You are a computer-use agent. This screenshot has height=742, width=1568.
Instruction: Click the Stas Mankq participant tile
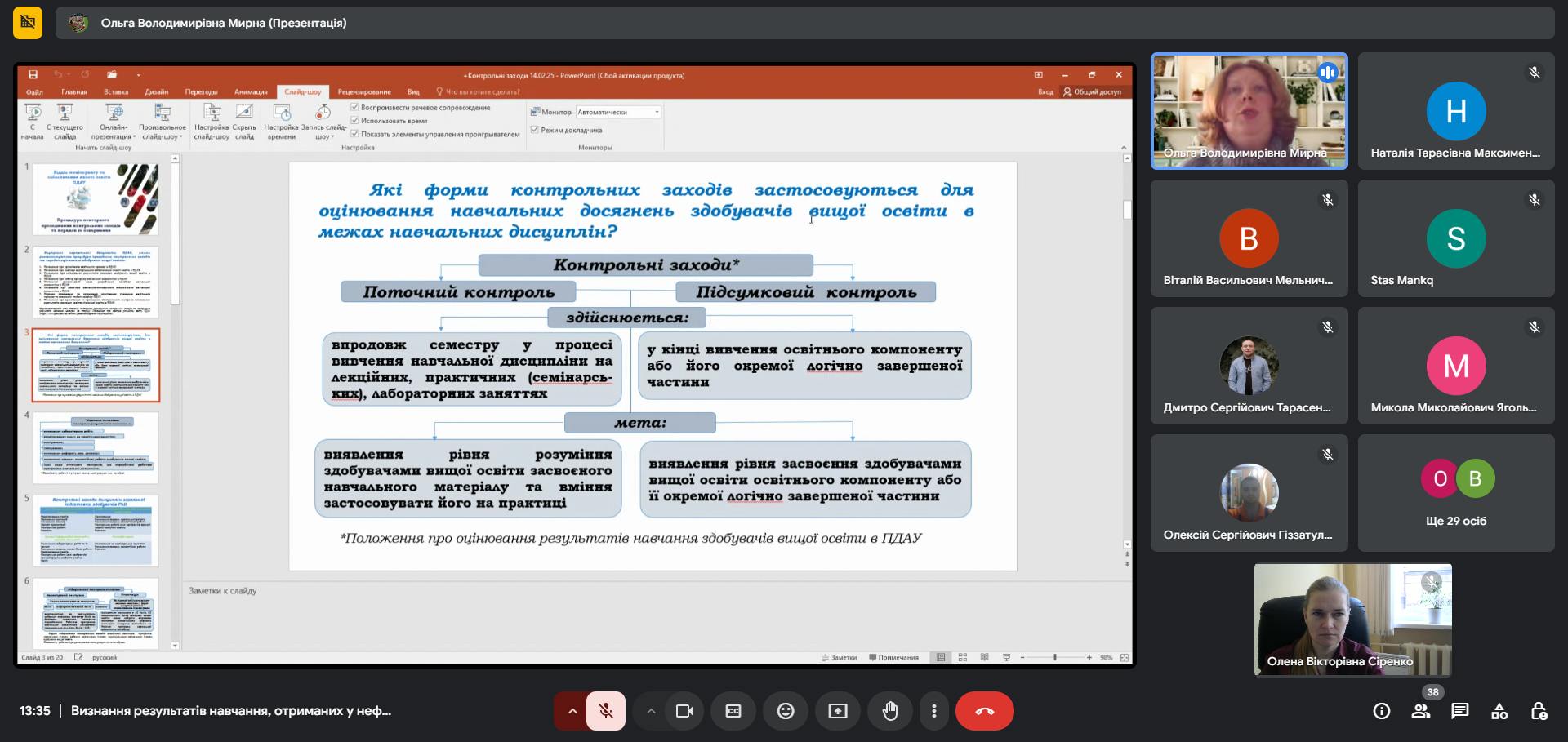[1456, 238]
